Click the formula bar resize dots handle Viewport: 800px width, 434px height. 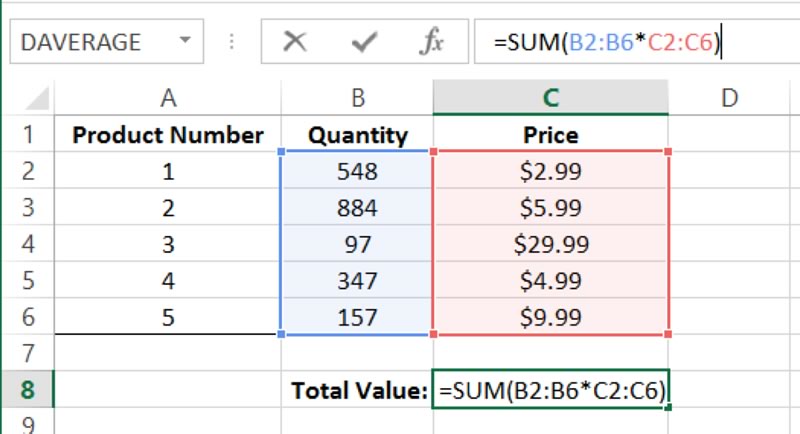232,42
